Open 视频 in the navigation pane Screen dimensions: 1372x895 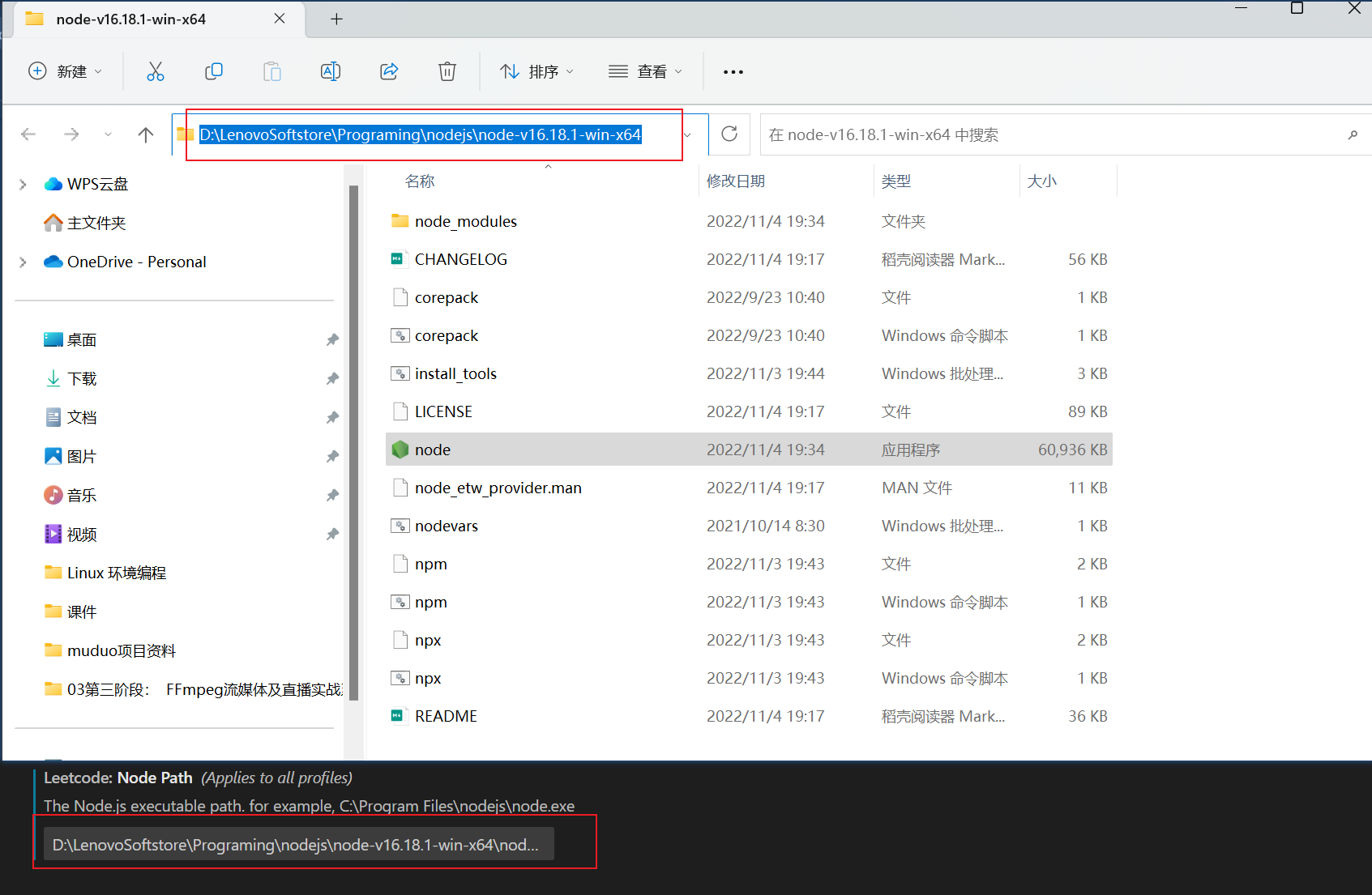coord(71,534)
